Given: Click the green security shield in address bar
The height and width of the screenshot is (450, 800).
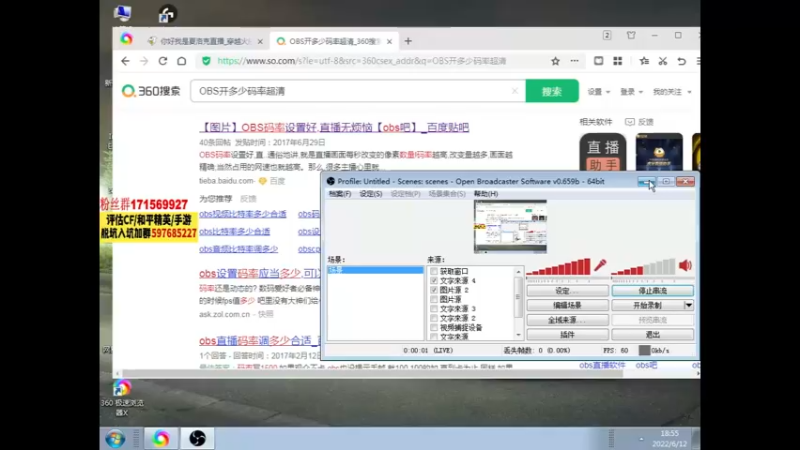Looking at the screenshot, I should point(206,61).
